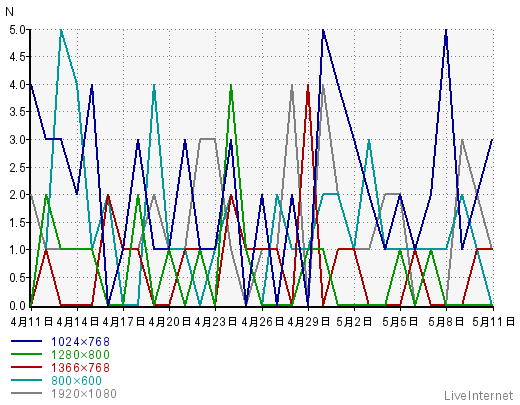Image resolution: width=520 pixels, height=405 pixels.
Task: Click the 4.5 y-axis value
Action: click(17, 57)
